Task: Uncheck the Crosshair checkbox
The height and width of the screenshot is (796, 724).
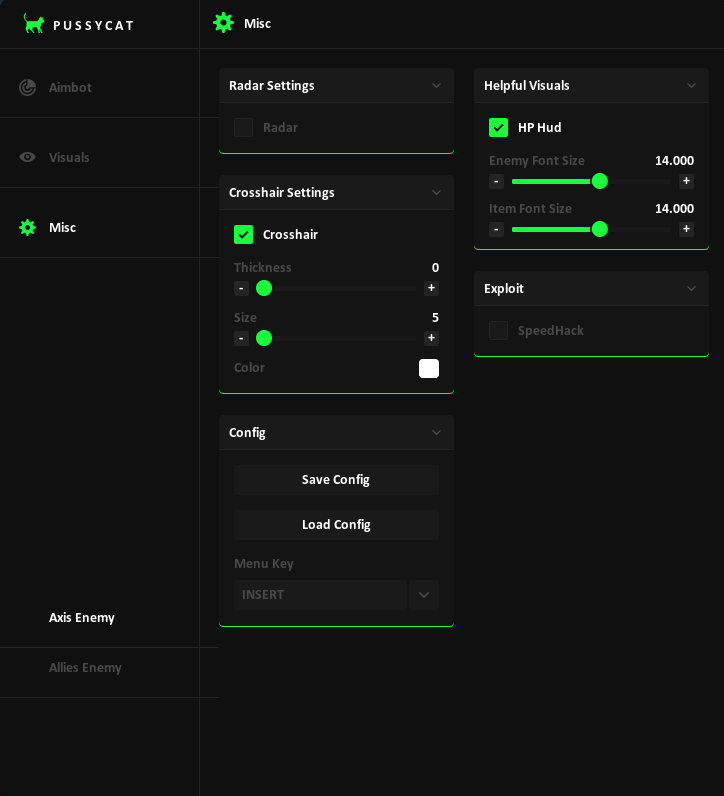Action: click(243, 234)
